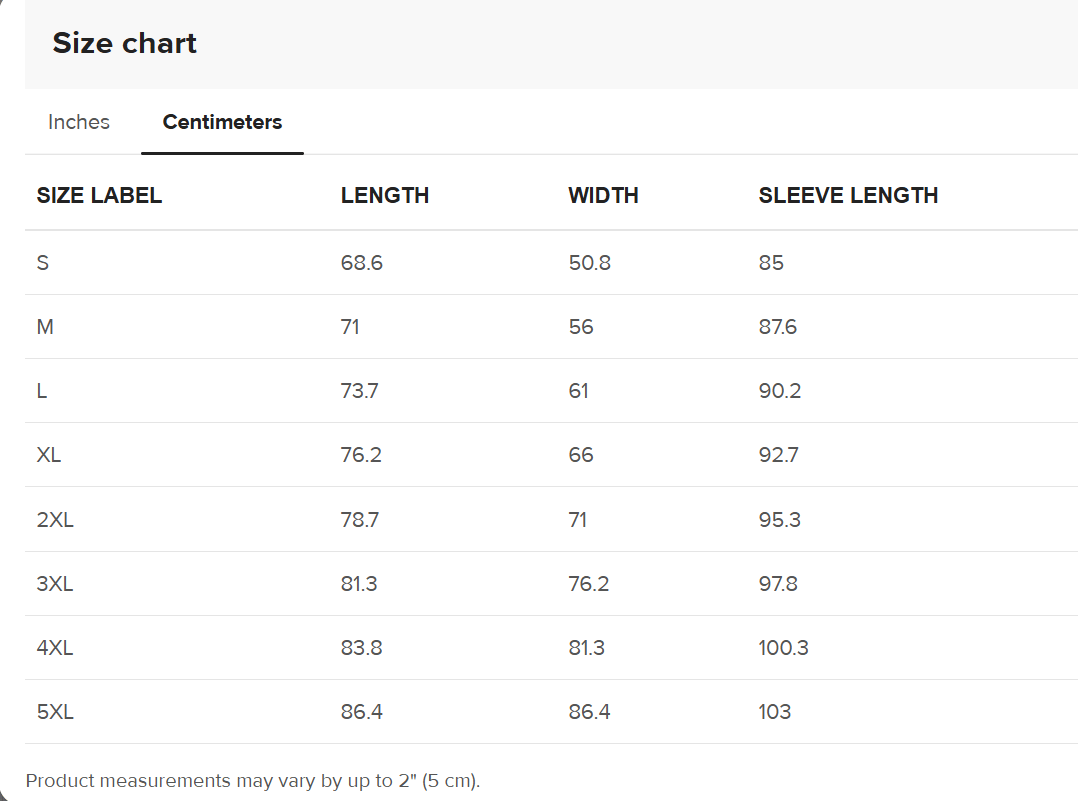Click the SLEEVE LENGTH column header
Image resolution: width=1078 pixels, height=801 pixels.
[x=848, y=196]
